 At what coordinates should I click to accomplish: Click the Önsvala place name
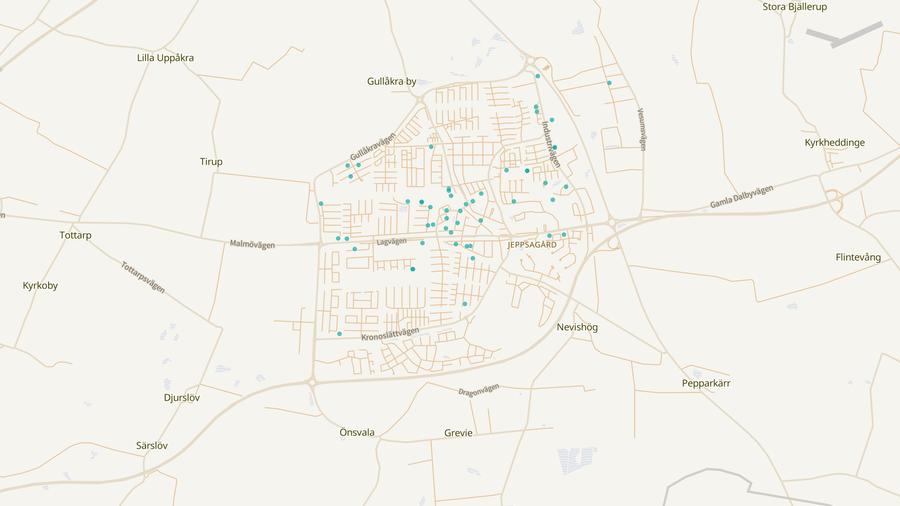(357, 433)
